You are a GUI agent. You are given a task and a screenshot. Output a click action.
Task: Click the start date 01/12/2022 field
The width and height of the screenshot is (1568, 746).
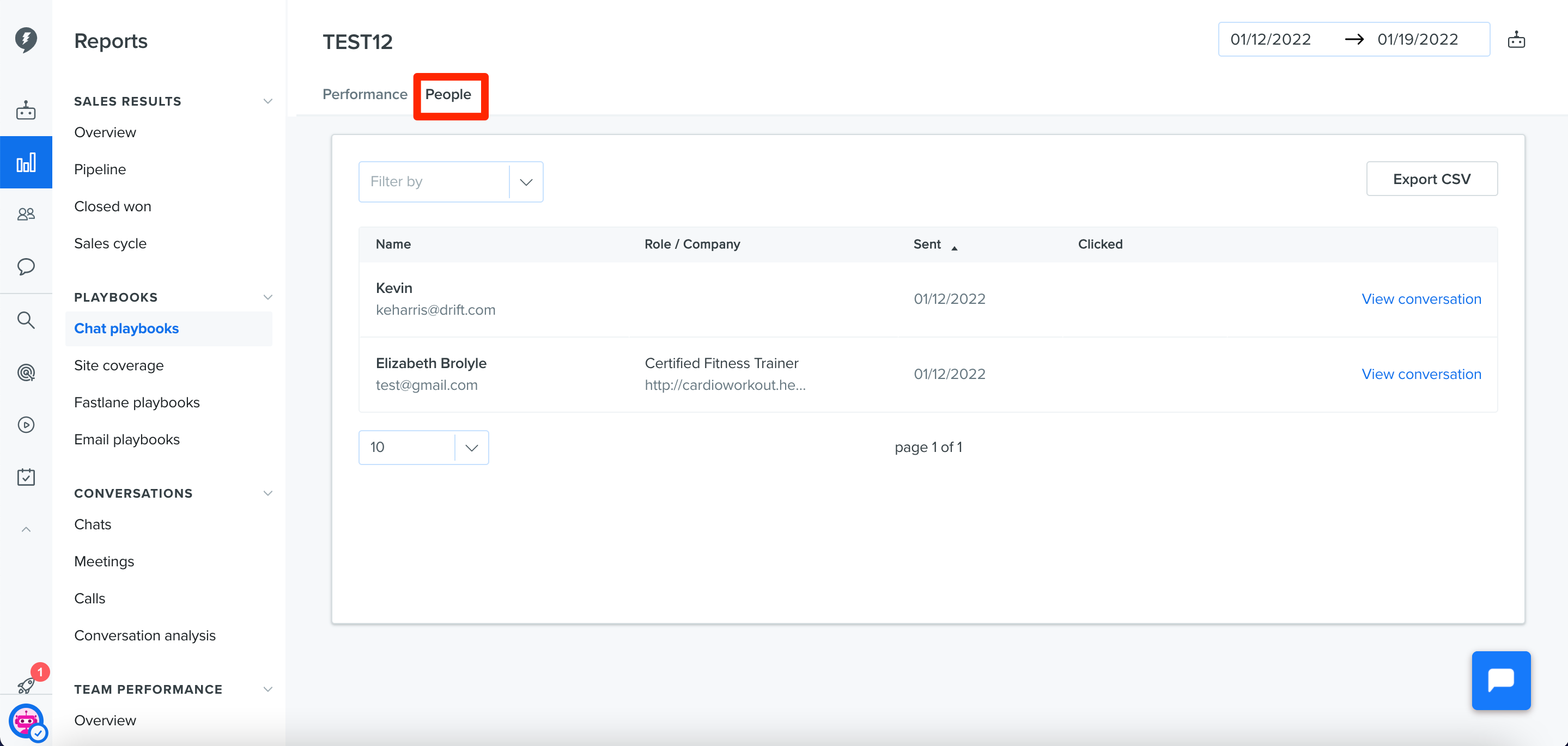tap(1271, 40)
